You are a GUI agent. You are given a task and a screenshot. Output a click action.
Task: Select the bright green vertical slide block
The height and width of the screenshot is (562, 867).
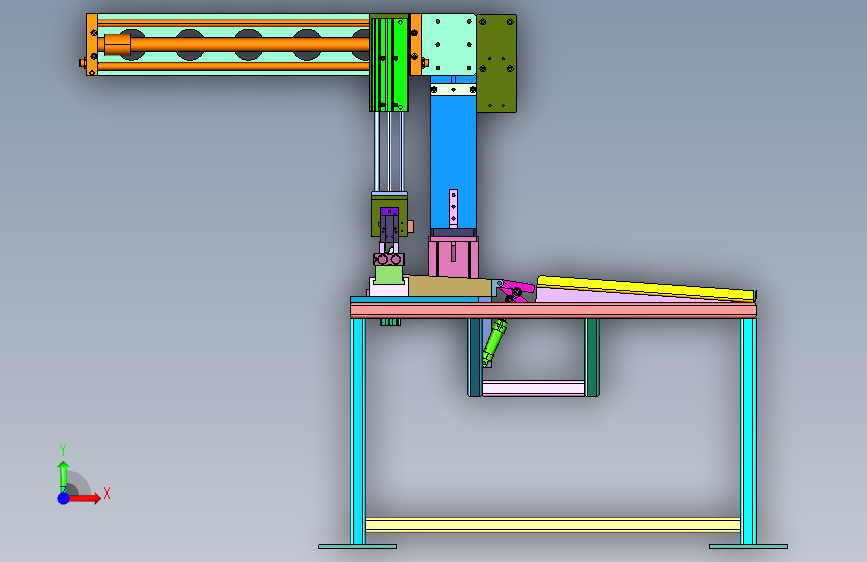[x=389, y=64]
